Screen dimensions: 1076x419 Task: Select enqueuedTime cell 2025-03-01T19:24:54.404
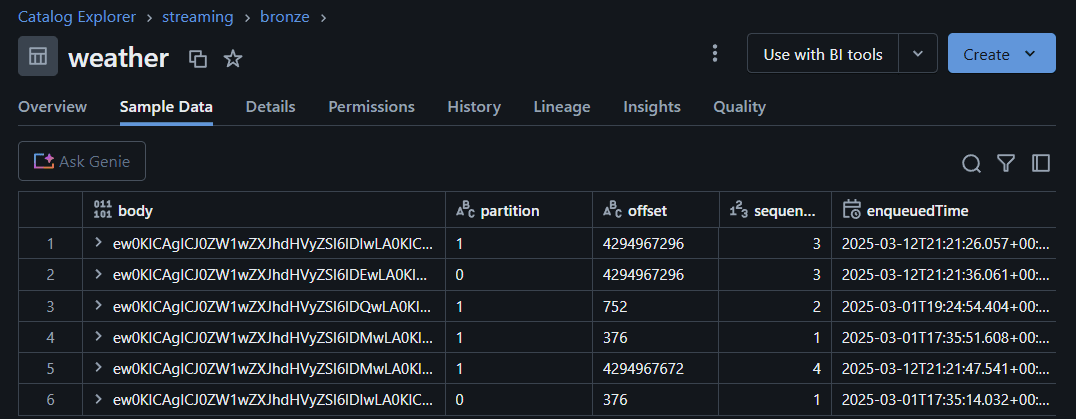point(944,306)
